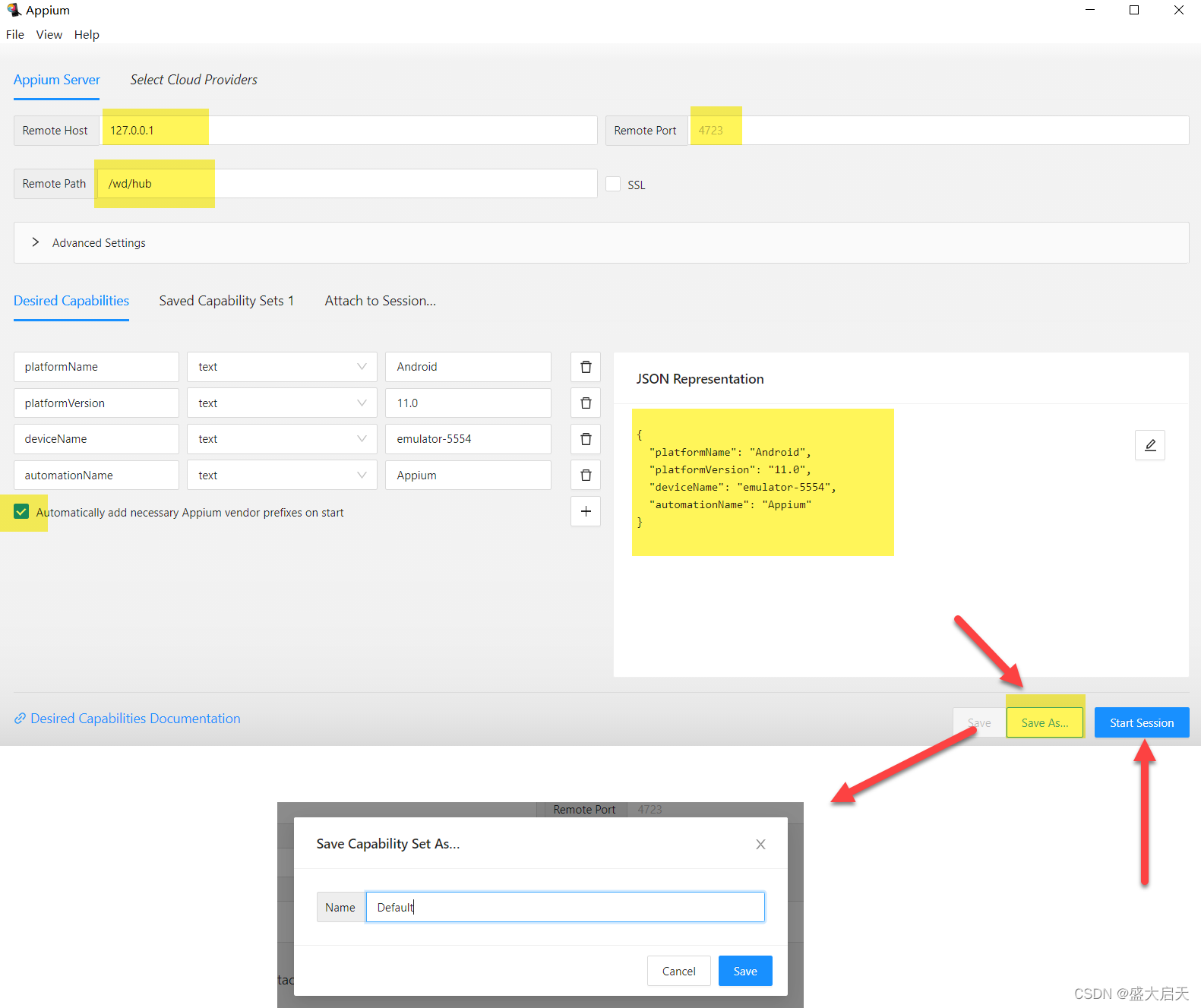Screen dimensions: 1201x1008
Task: Minimize the Appium window
Action: tap(1090, 10)
